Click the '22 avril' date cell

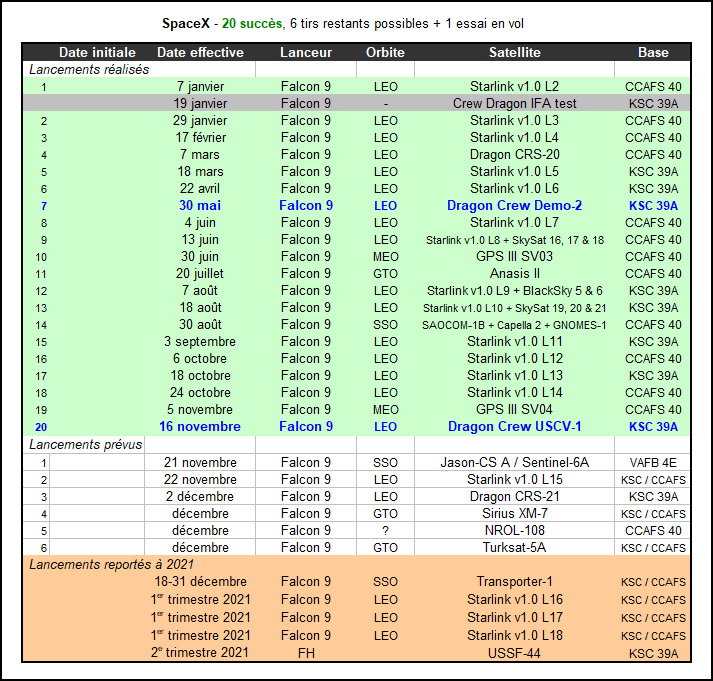point(200,188)
